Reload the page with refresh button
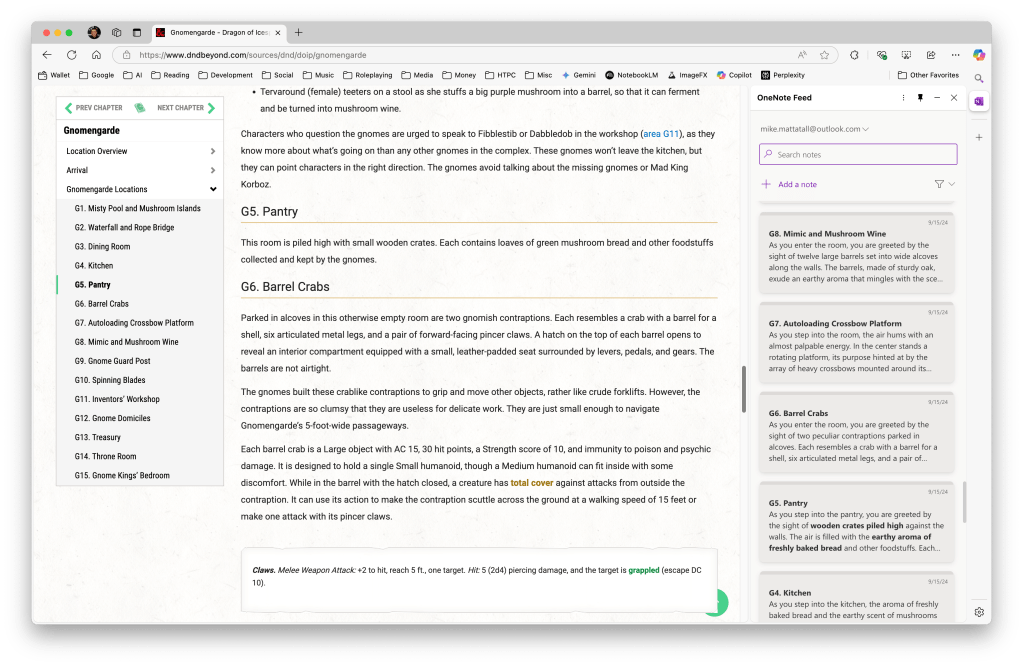Image resolution: width=1023 pixels, height=666 pixels. (71, 55)
